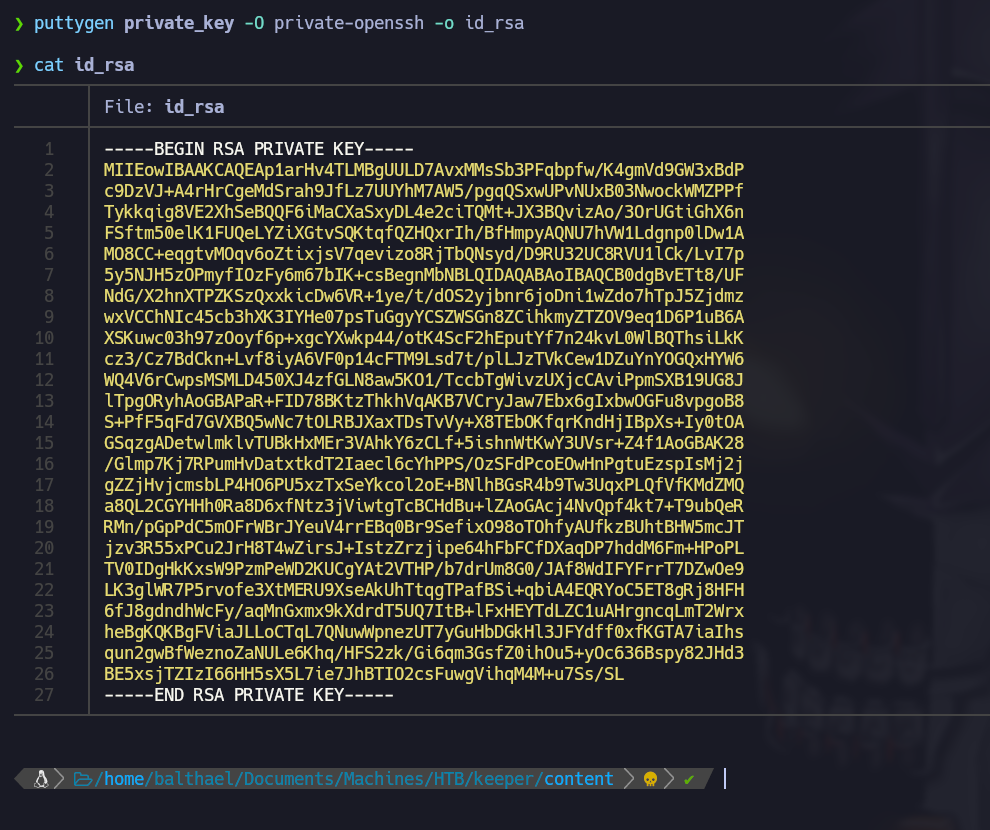This screenshot has width=990, height=830.
Task: Click the chevron between skull and checkmark
Action: click(670, 779)
